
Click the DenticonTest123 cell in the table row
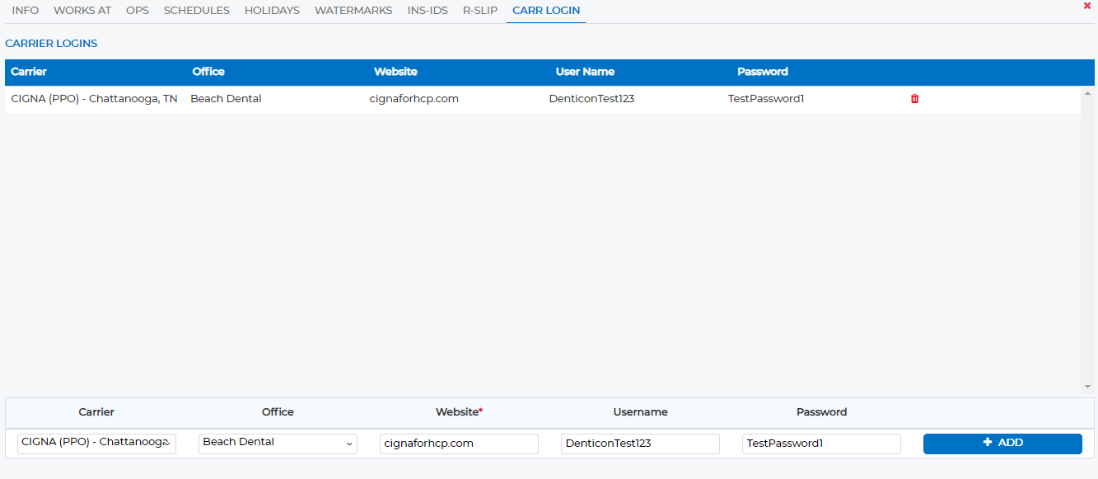(592, 99)
